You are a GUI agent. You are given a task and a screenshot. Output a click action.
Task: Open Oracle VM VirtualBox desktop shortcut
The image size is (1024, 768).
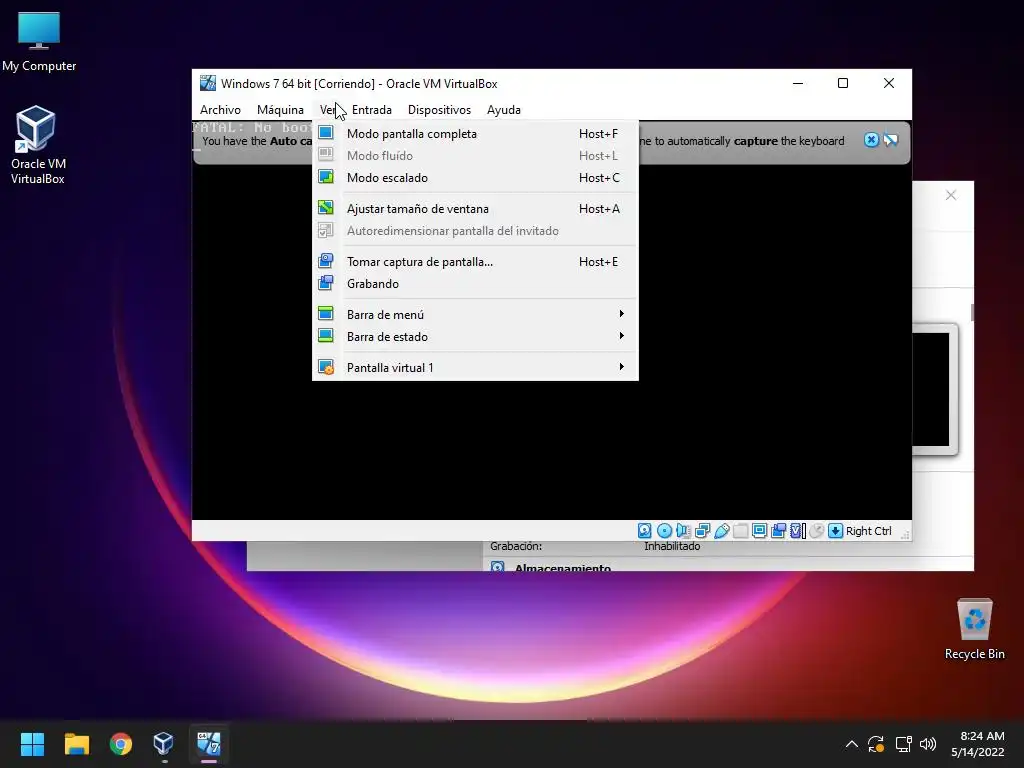point(37,145)
